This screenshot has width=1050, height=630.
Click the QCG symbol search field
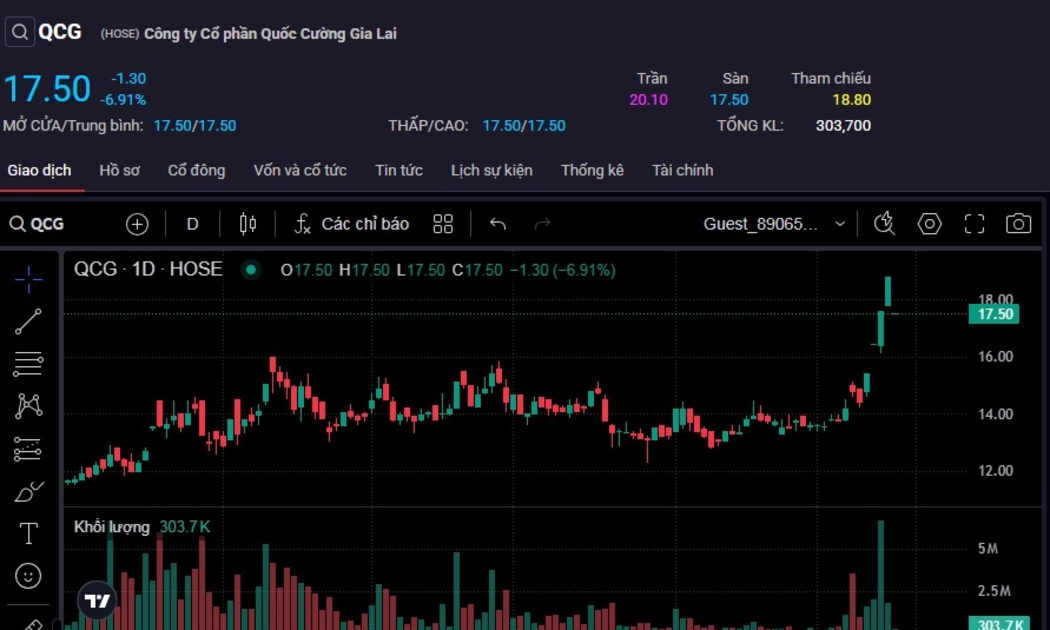[40, 224]
